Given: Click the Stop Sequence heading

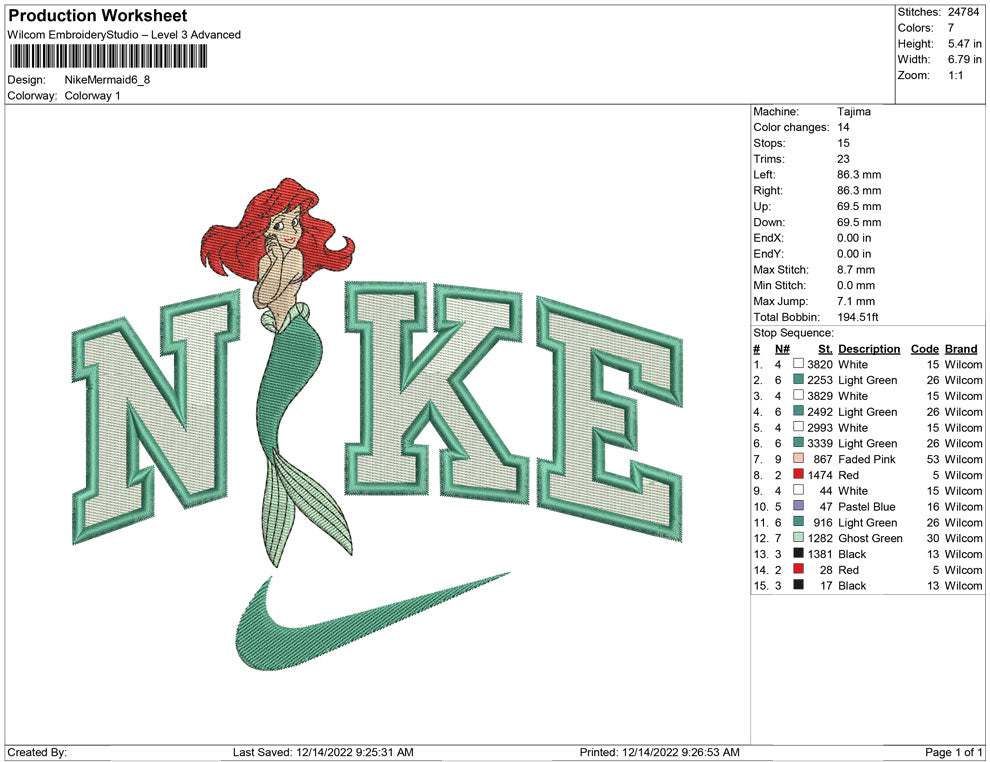Looking at the screenshot, I should 793,333.
